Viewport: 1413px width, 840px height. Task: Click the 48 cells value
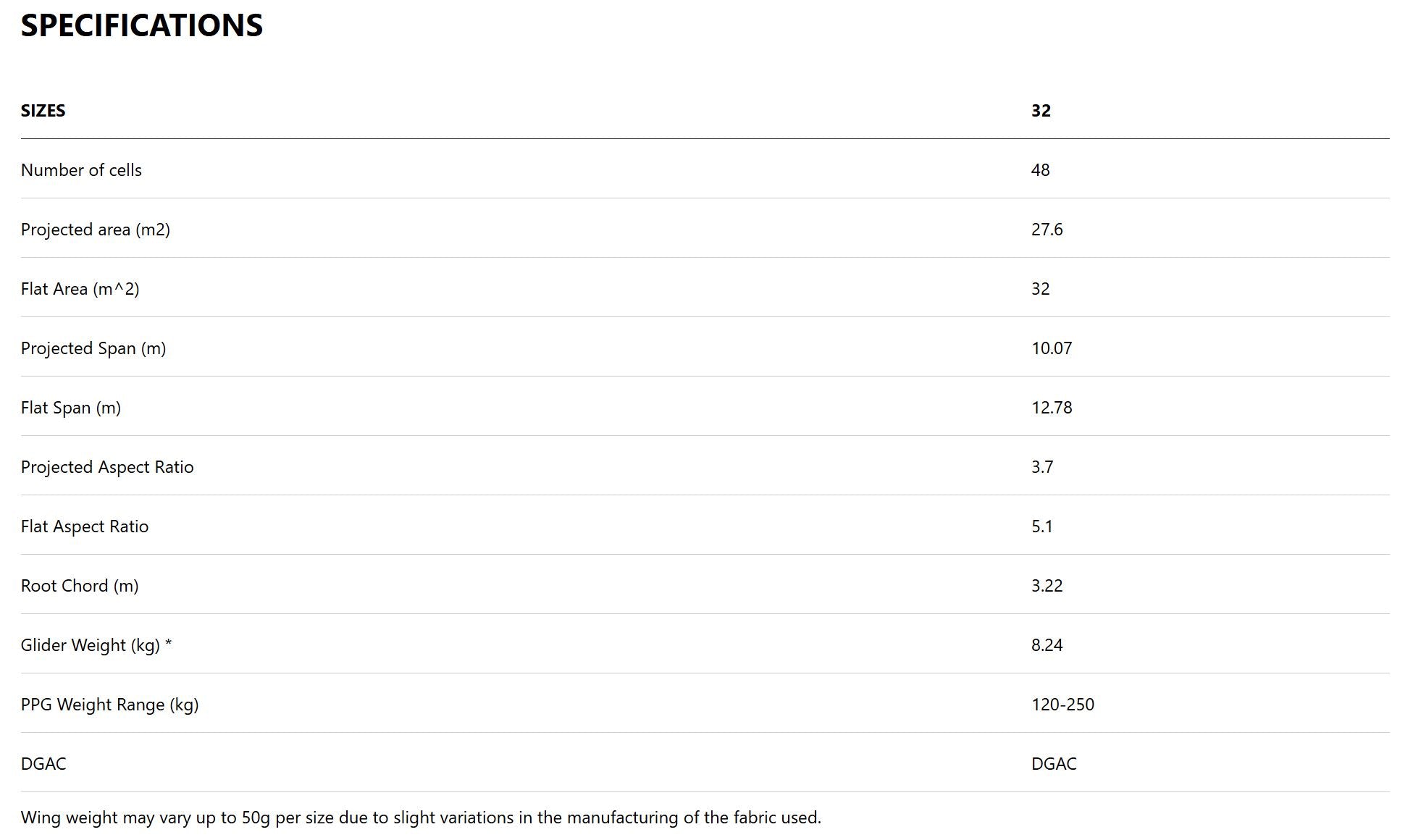tap(1040, 170)
